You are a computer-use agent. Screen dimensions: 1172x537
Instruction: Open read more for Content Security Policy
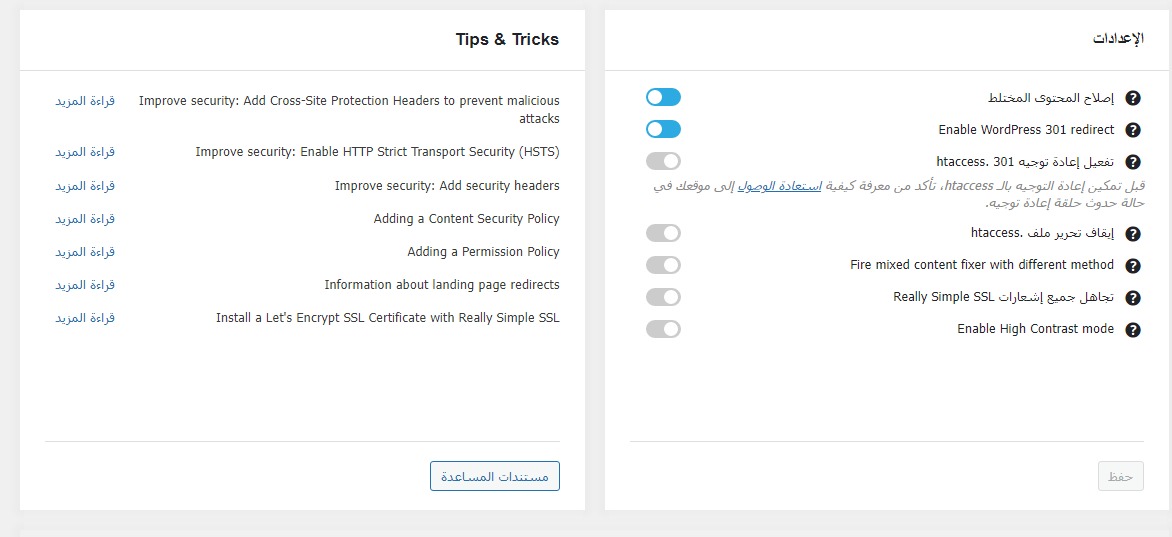[85, 218]
